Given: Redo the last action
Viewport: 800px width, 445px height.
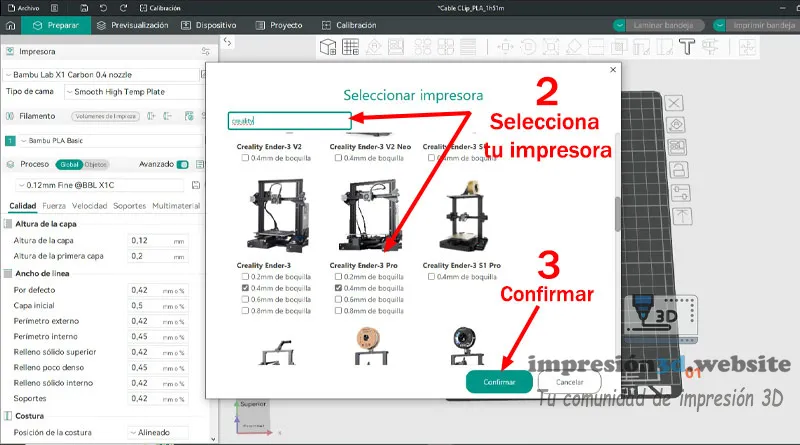Looking at the screenshot, I should point(123,8).
